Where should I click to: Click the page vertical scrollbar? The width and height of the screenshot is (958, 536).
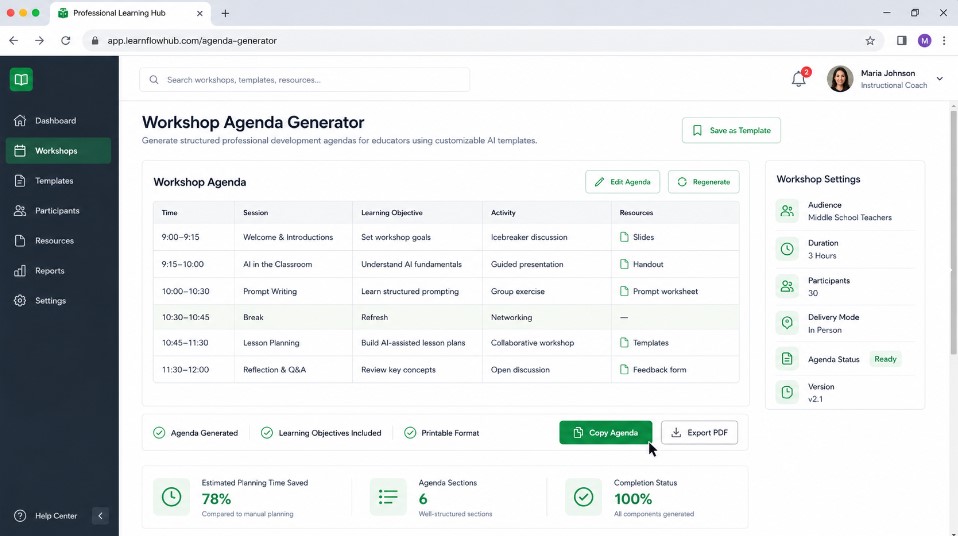[x=954, y=229]
